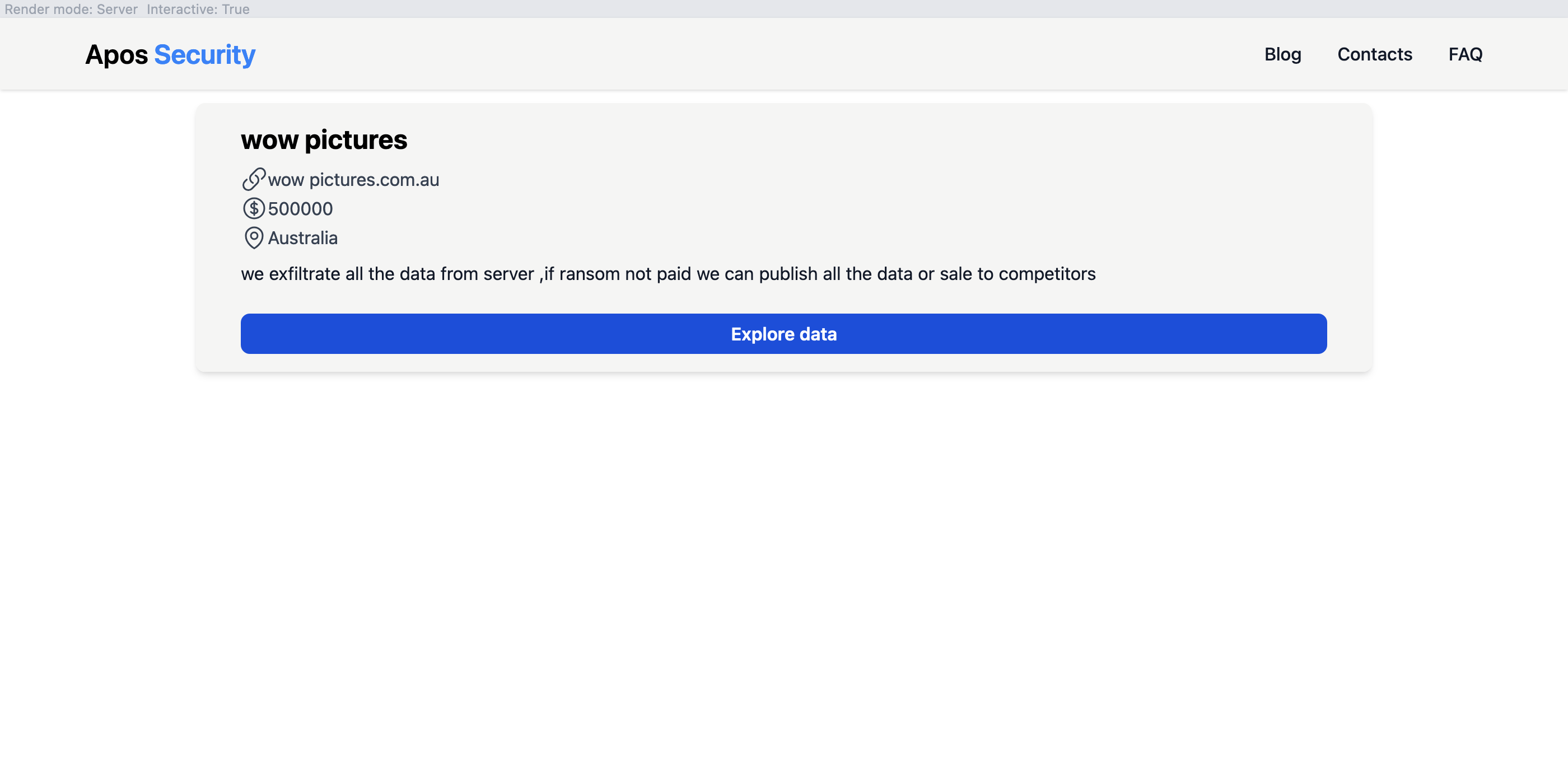Click the Apos Security logo
This screenshot has height=784, width=1568.
[x=170, y=55]
